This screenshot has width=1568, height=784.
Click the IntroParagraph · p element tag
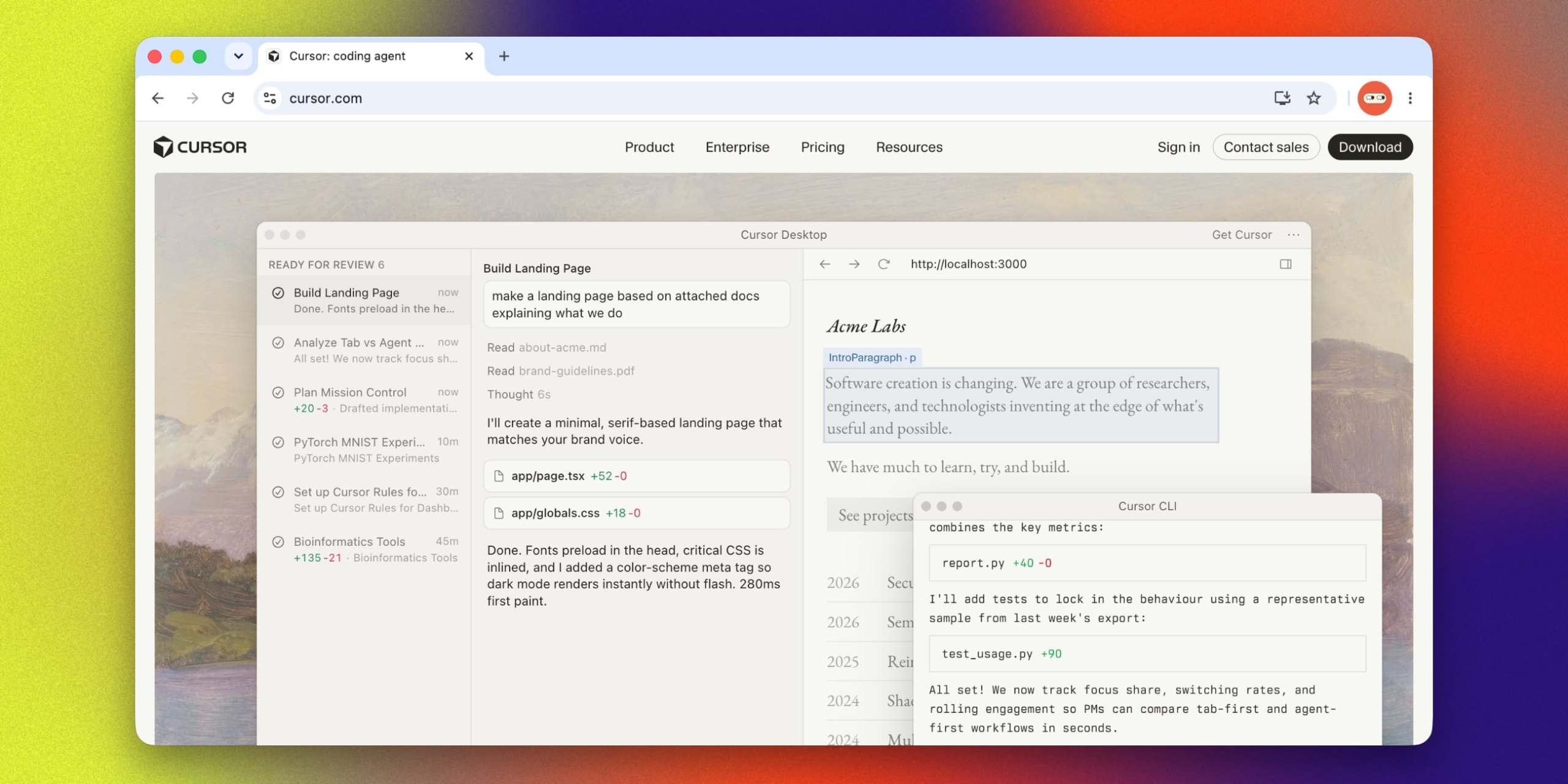(x=872, y=357)
